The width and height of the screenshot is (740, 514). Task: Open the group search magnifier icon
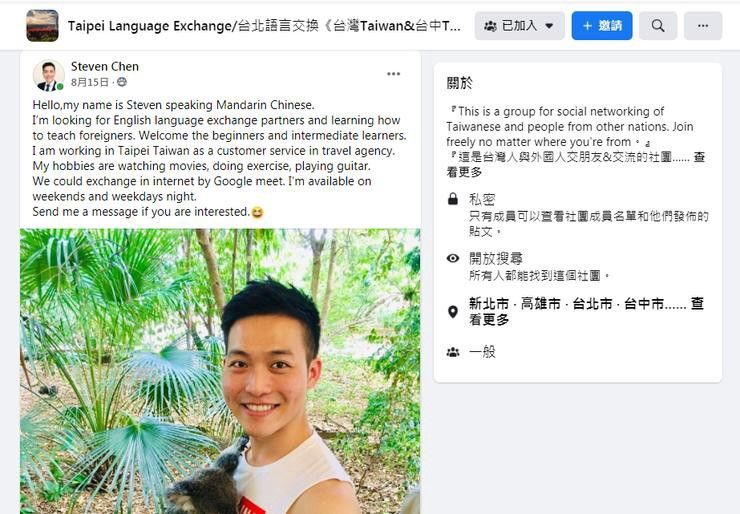(658, 25)
